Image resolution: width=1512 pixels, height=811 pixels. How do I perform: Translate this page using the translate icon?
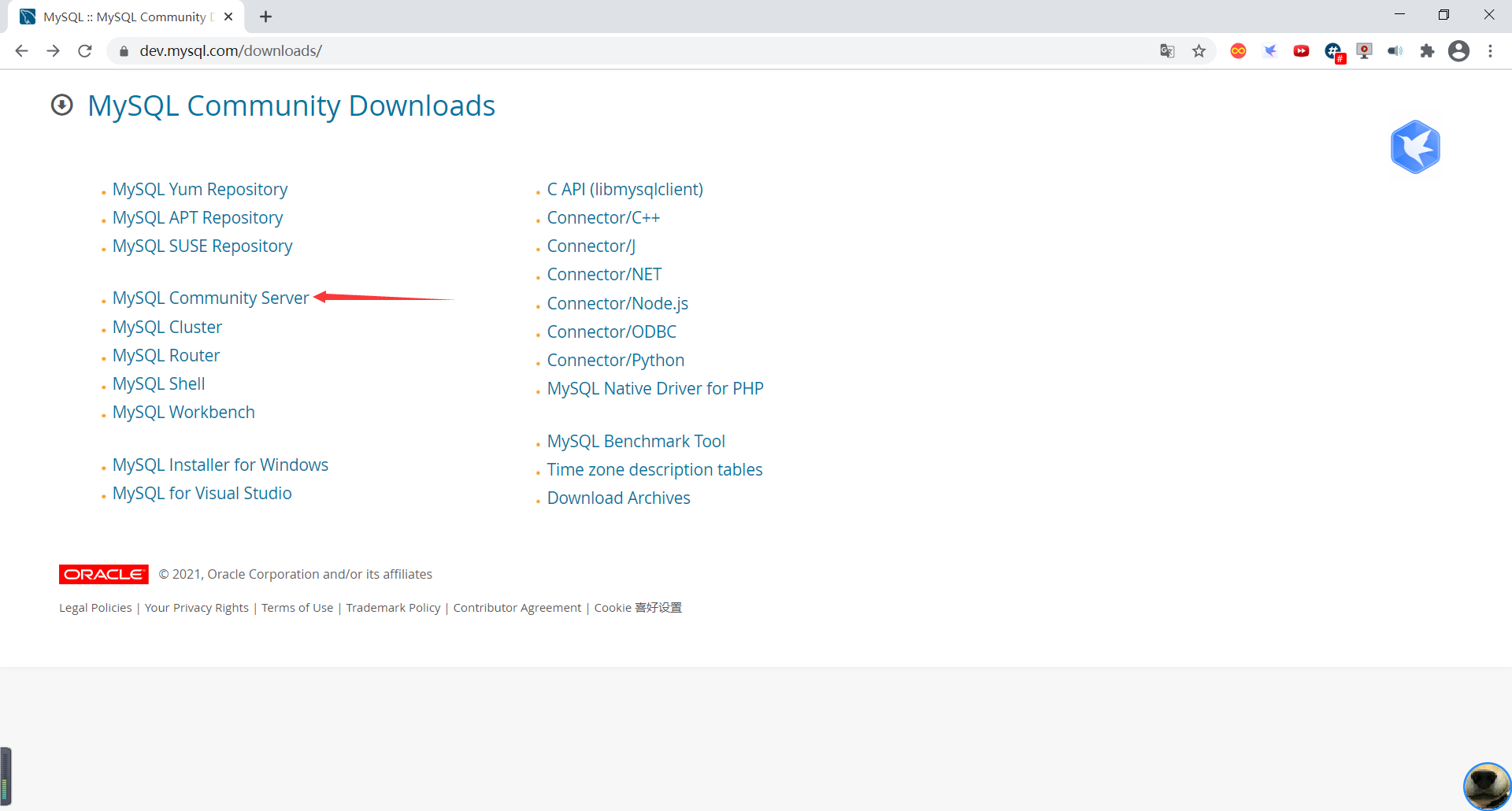pos(1167,51)
